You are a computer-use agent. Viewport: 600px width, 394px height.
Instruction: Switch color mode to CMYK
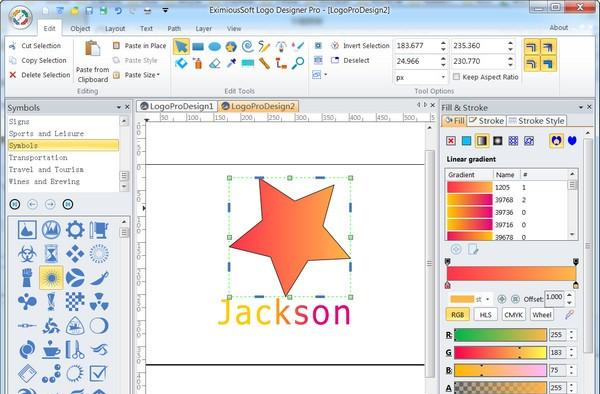coord(513,314)
